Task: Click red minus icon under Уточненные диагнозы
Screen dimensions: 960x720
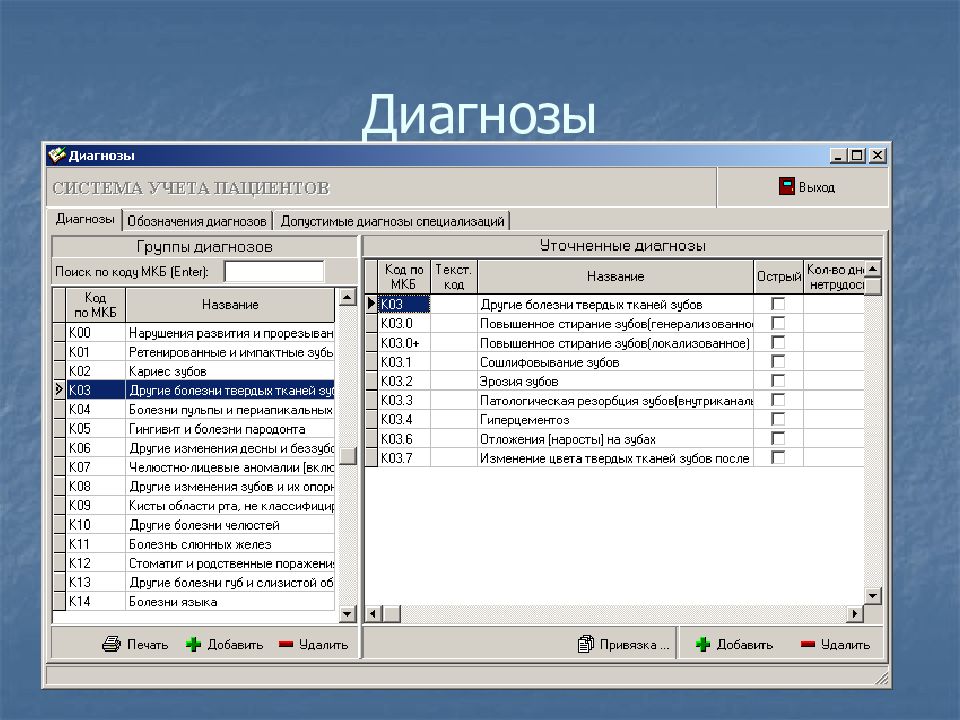Action: click(808, 643)
